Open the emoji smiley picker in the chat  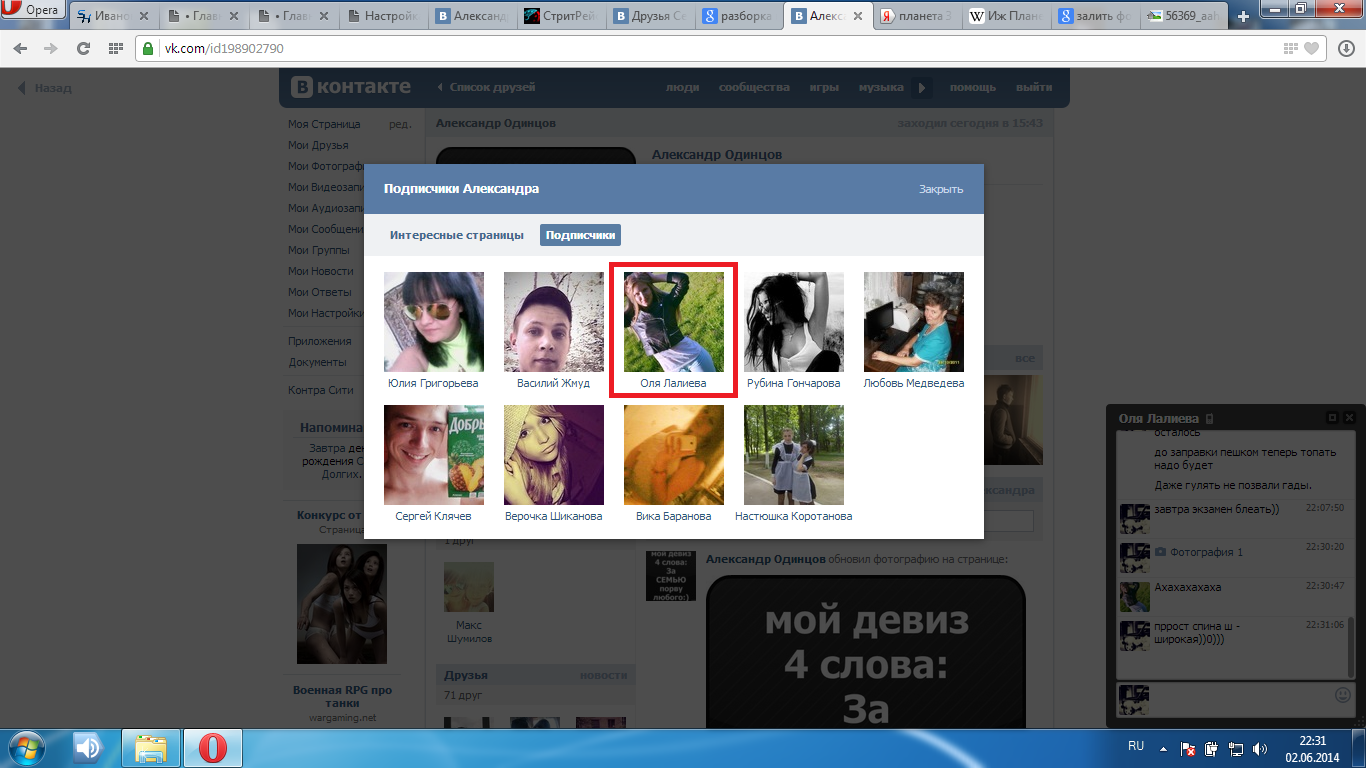1342,695
